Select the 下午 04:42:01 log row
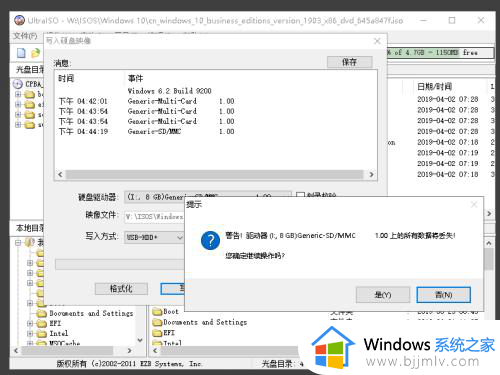 tap(147, 101)
